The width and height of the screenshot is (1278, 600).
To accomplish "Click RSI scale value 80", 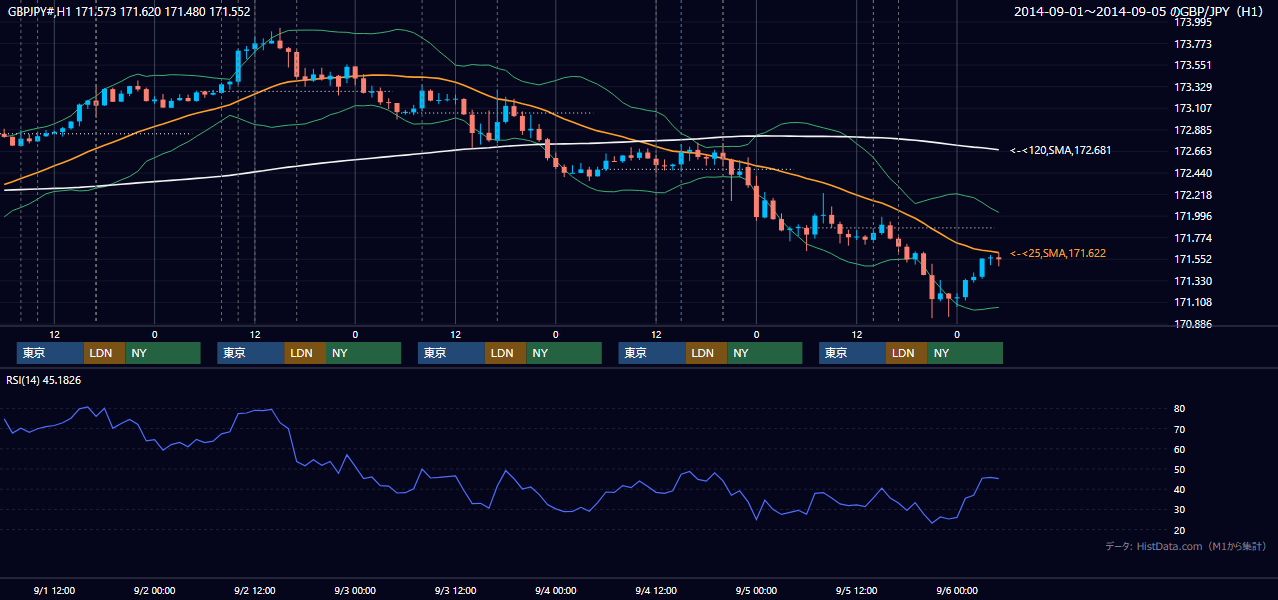I will pos(1180,409).
